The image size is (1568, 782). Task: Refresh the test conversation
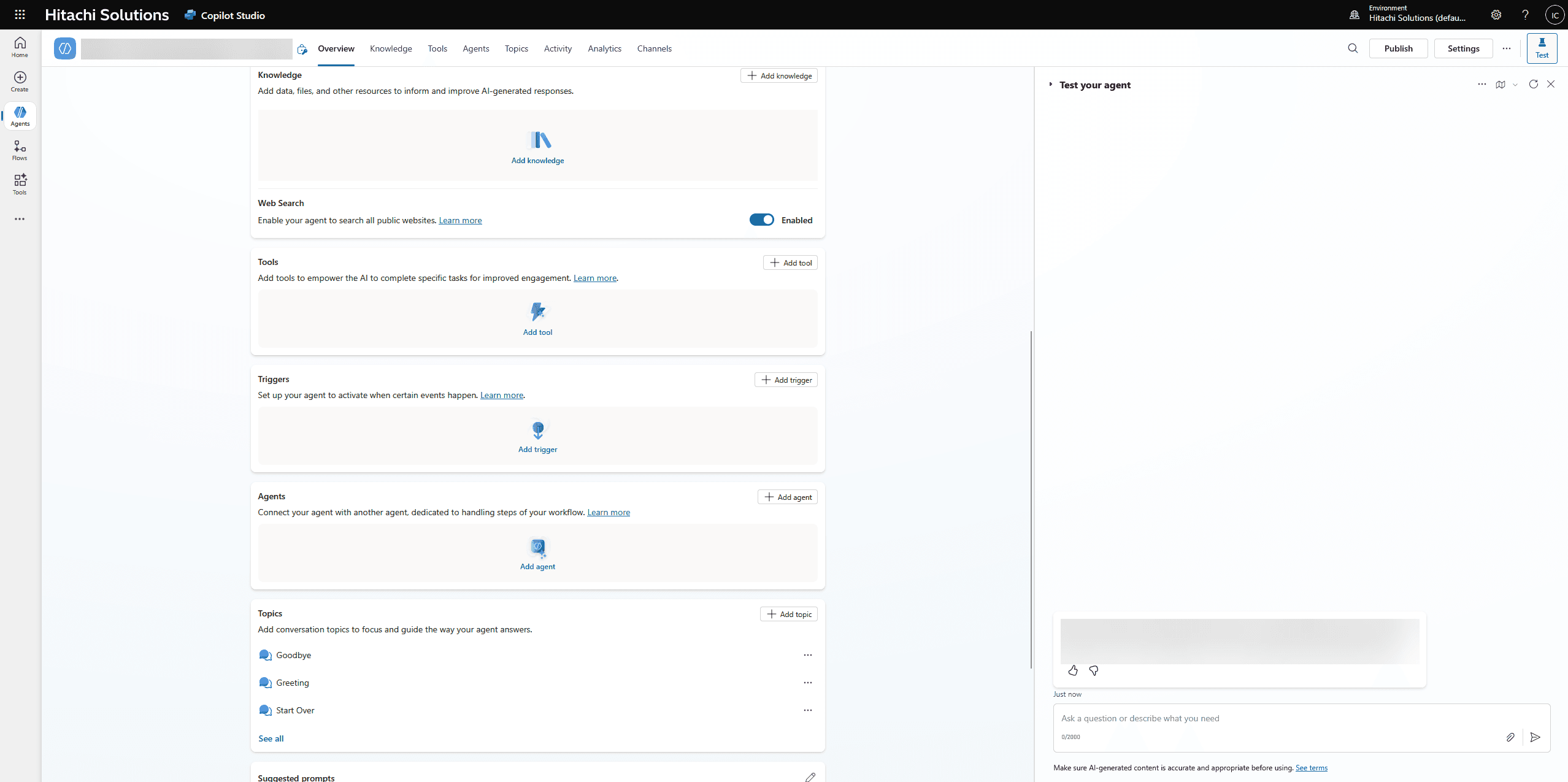(x=1534, y=84)
